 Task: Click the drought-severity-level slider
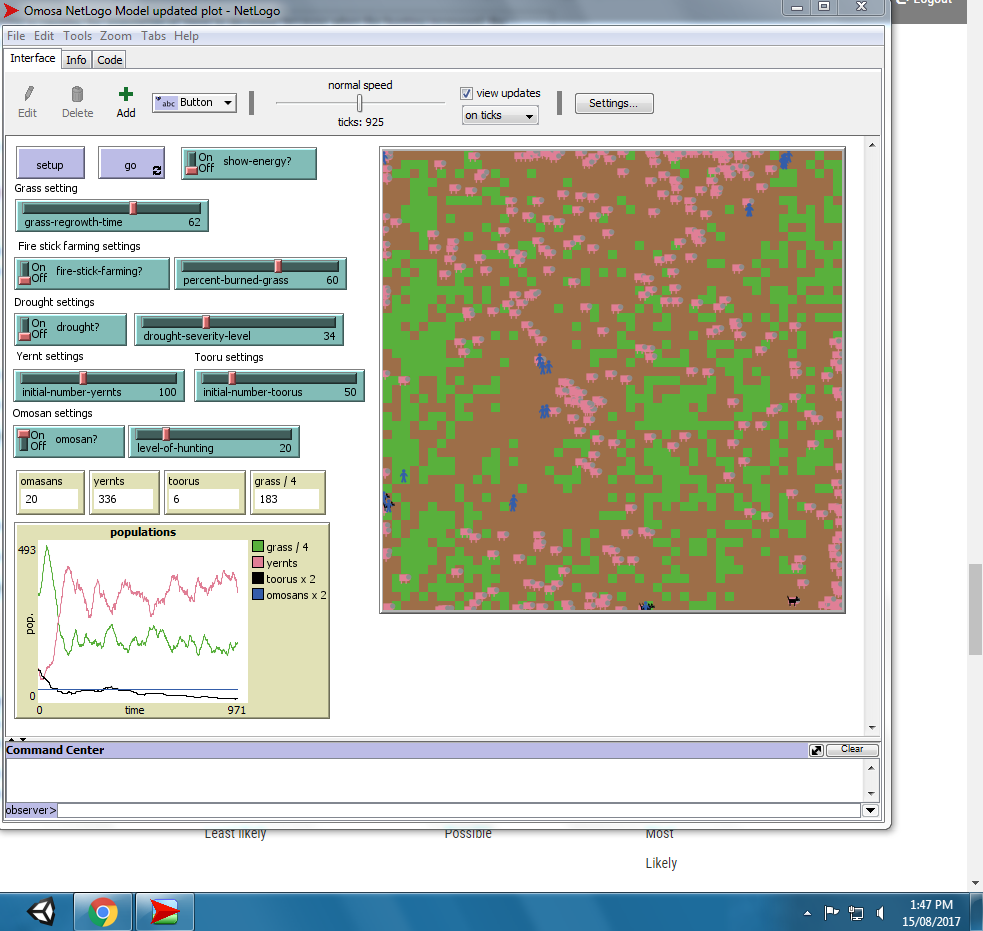(x=239, y=329)
